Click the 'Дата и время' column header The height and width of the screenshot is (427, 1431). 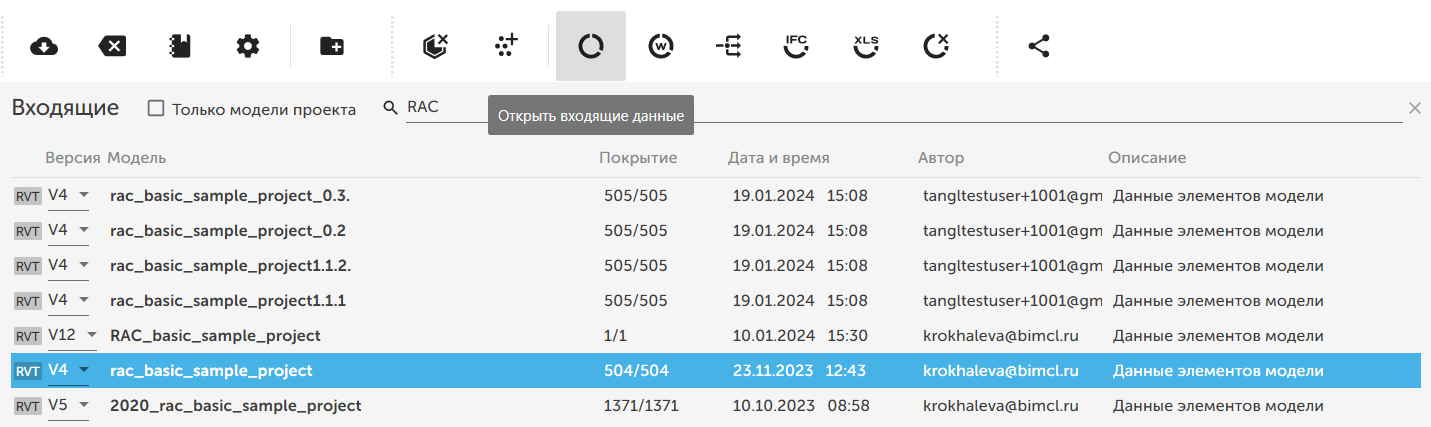(x=778, y=158)
